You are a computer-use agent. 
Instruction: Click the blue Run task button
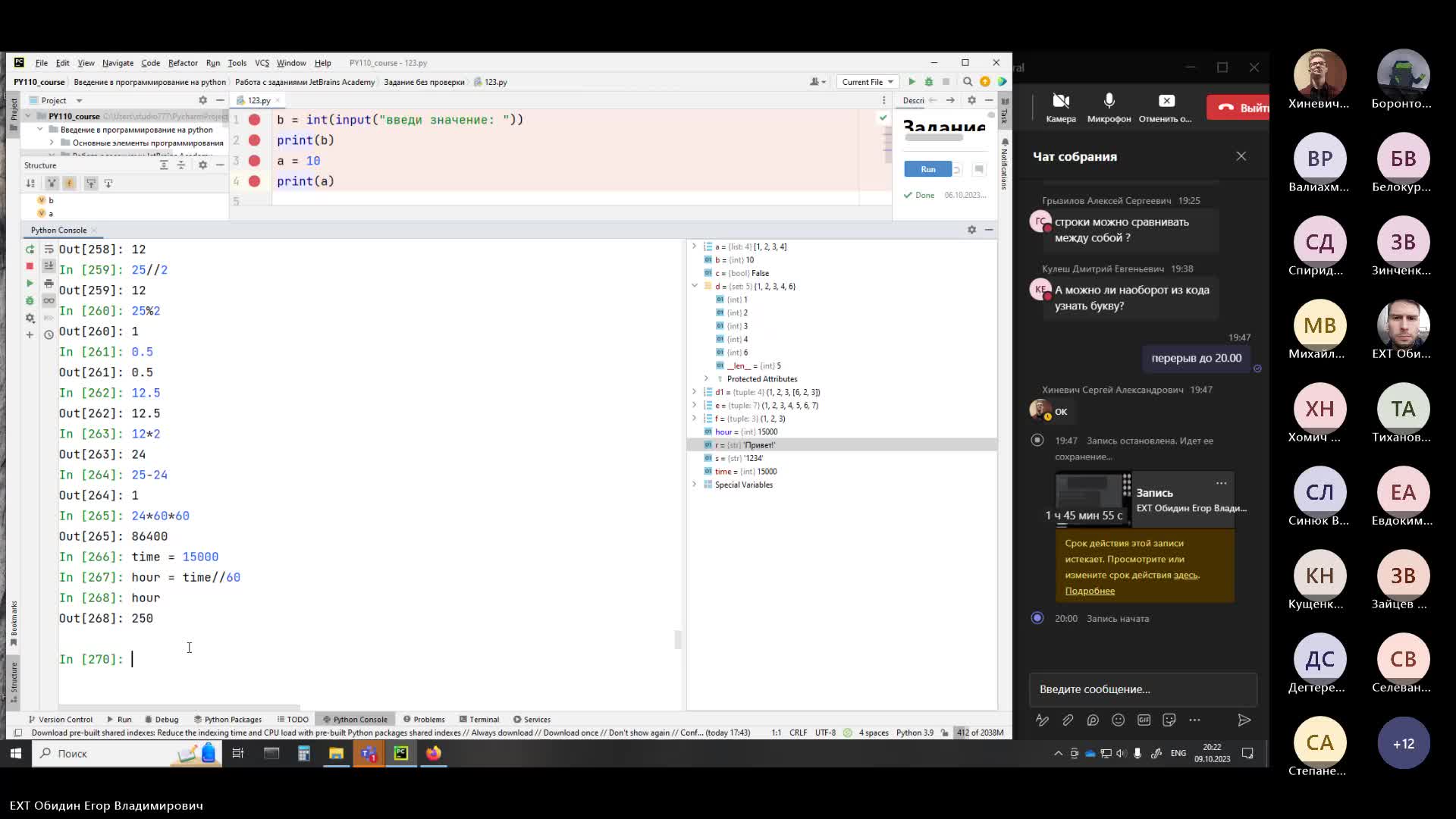point(927,169)
